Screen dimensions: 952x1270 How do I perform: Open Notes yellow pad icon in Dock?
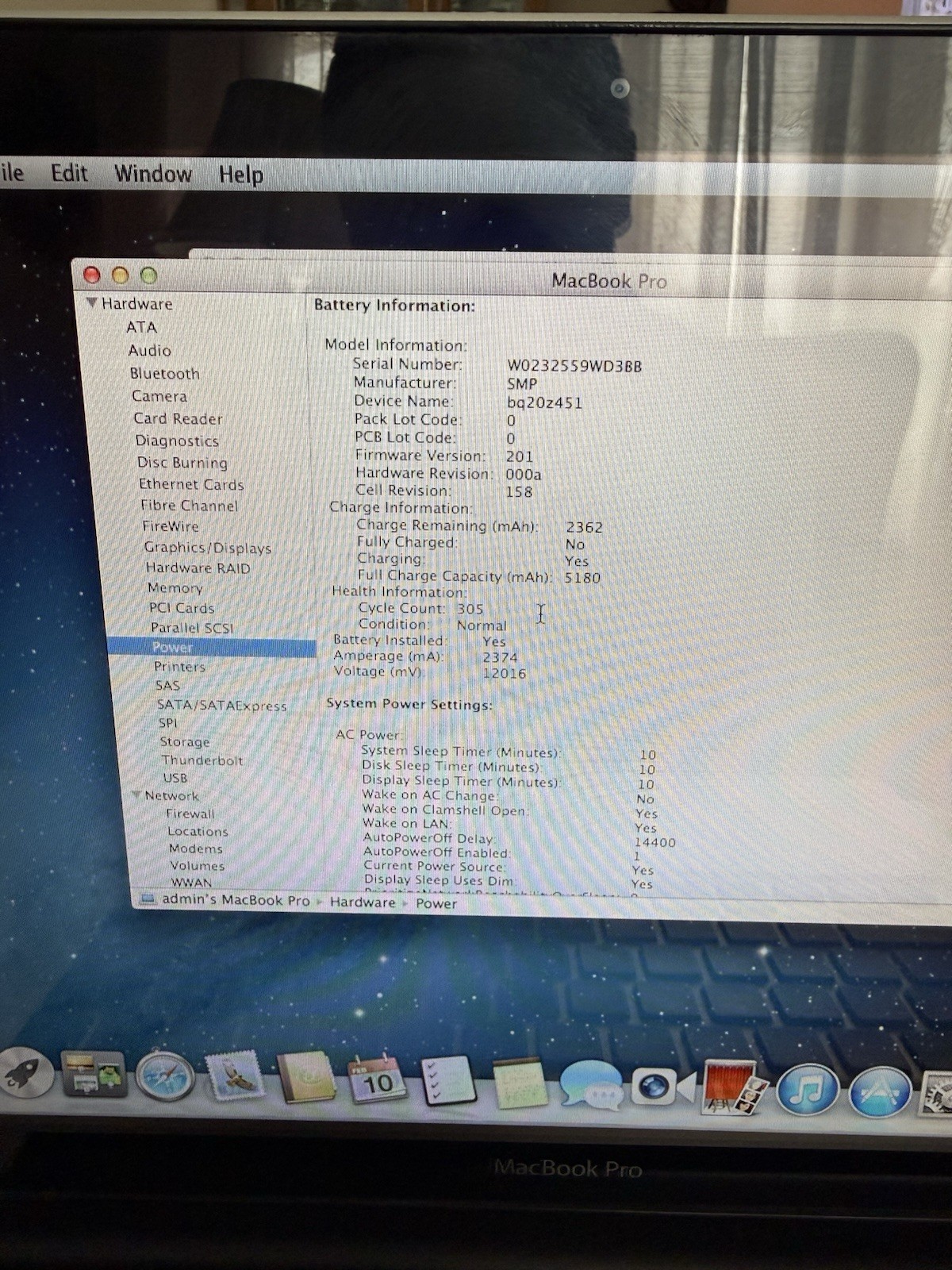click(520, 1083)
